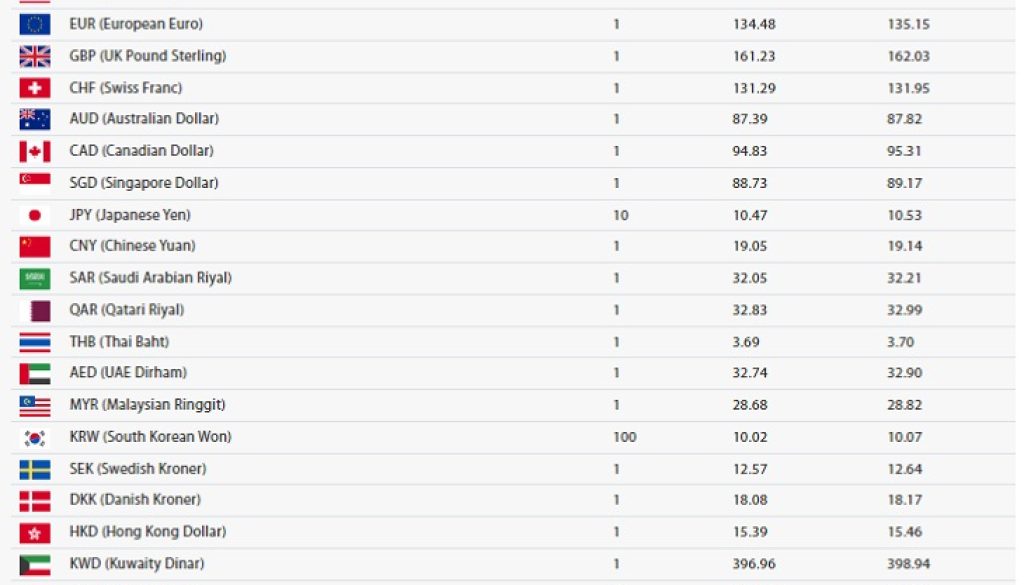1024x585 pixels.
Task: Click the Swiss flag icon
Action: 34,88
